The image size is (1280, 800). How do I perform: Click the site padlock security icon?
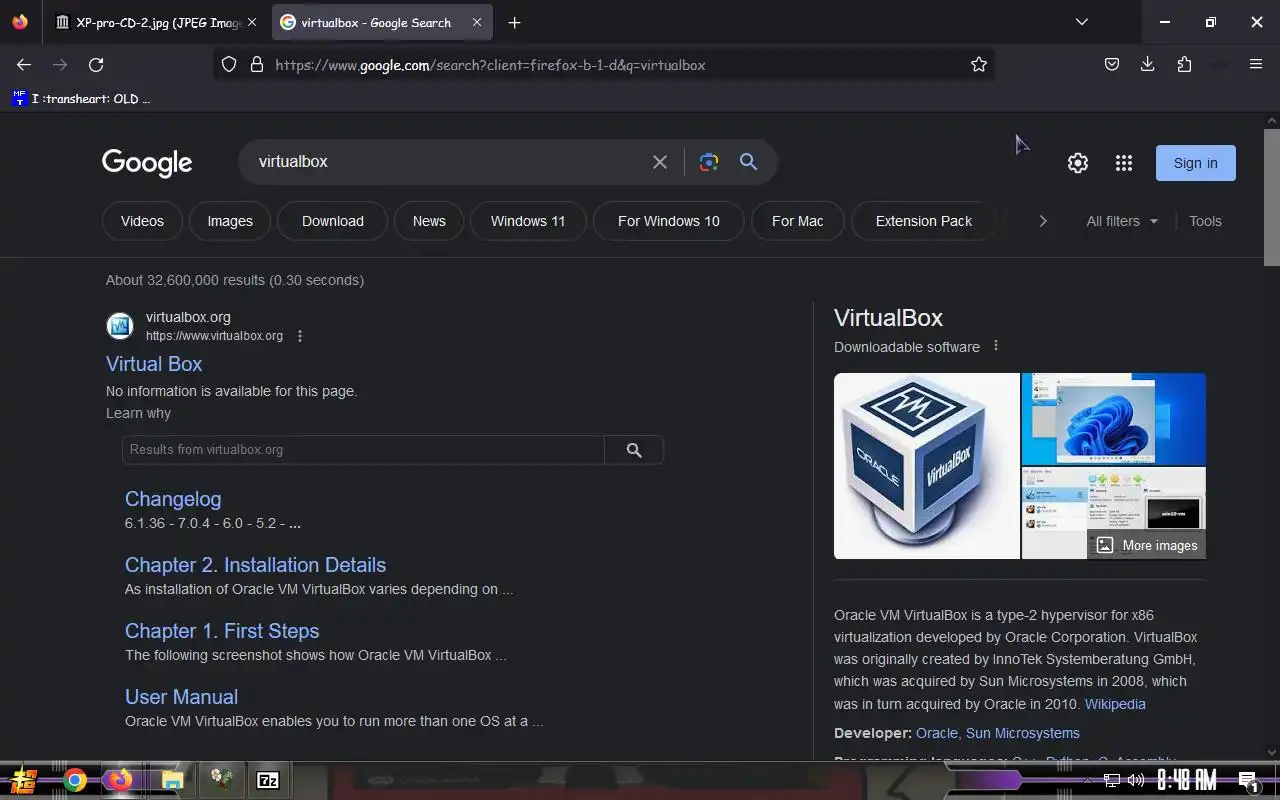click(256, 64)
